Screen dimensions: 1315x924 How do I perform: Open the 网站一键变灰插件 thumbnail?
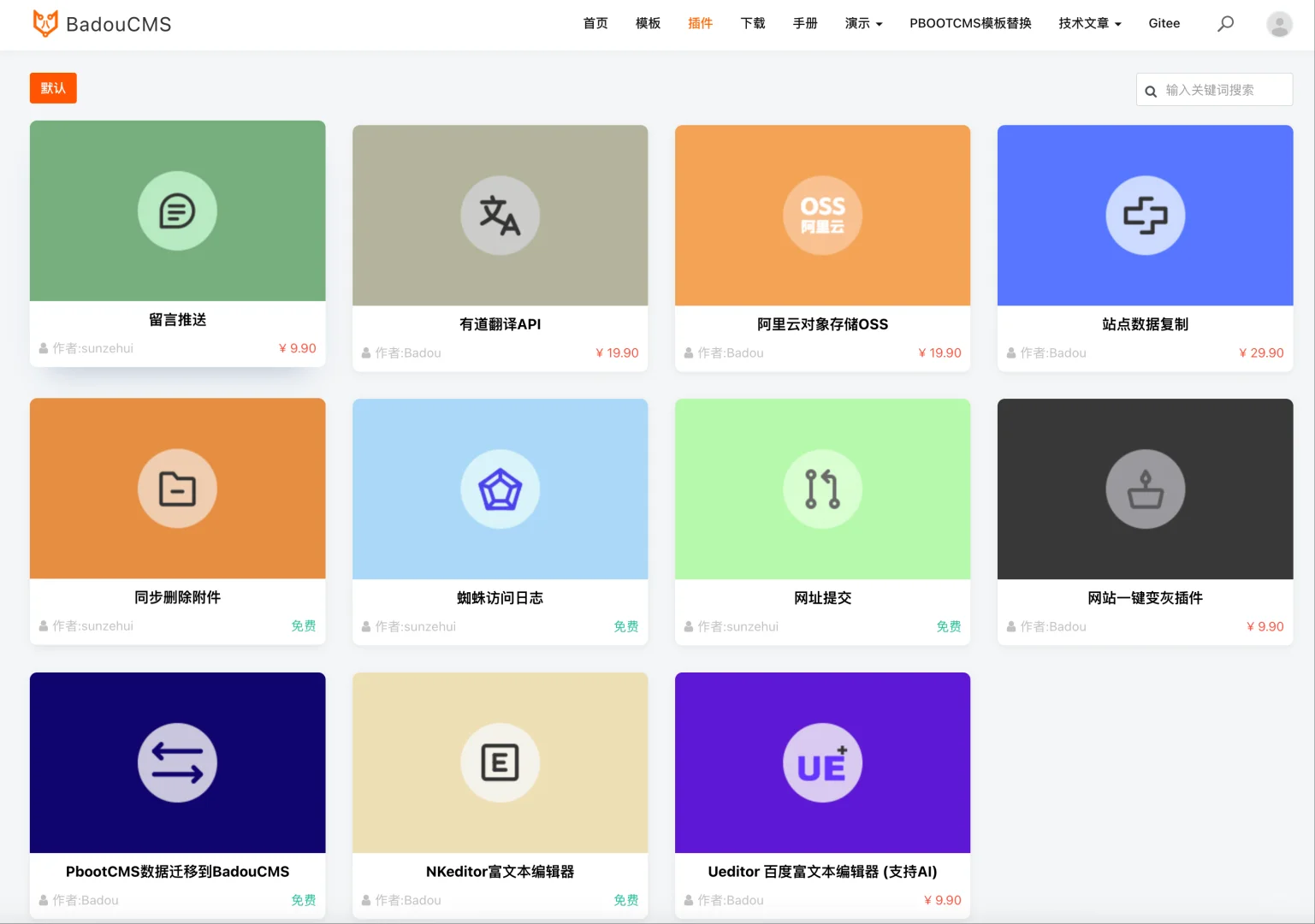tap(1145, 489)
